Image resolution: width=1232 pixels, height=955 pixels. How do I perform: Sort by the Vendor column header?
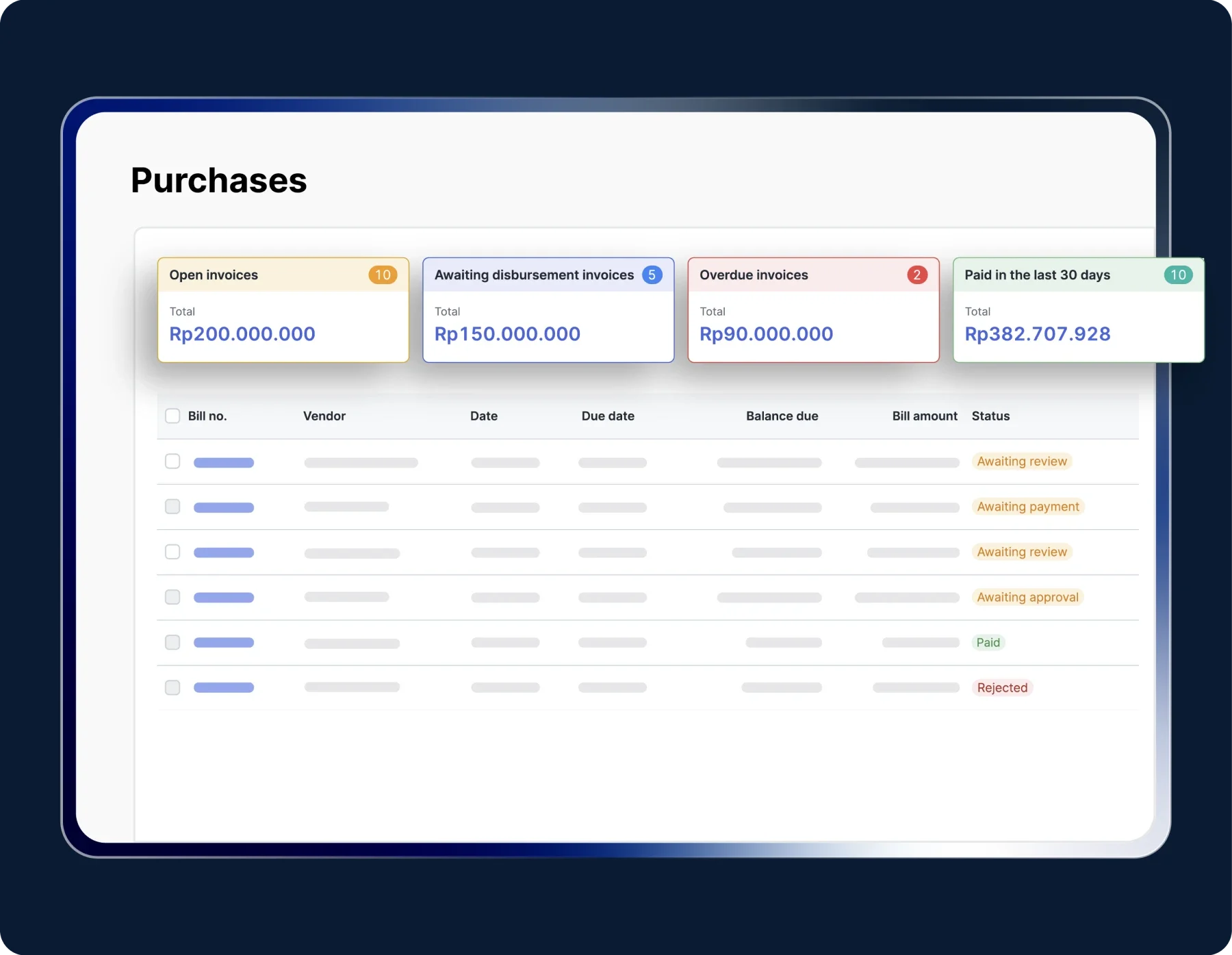tap(324, 416)
